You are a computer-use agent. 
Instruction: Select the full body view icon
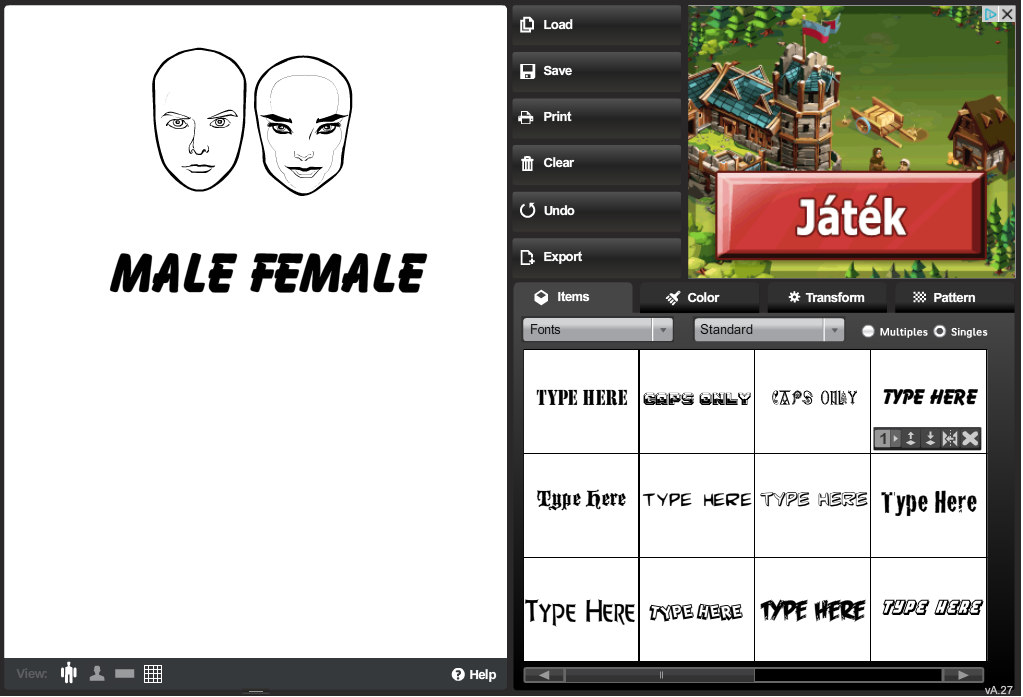(x=69, y=673)
